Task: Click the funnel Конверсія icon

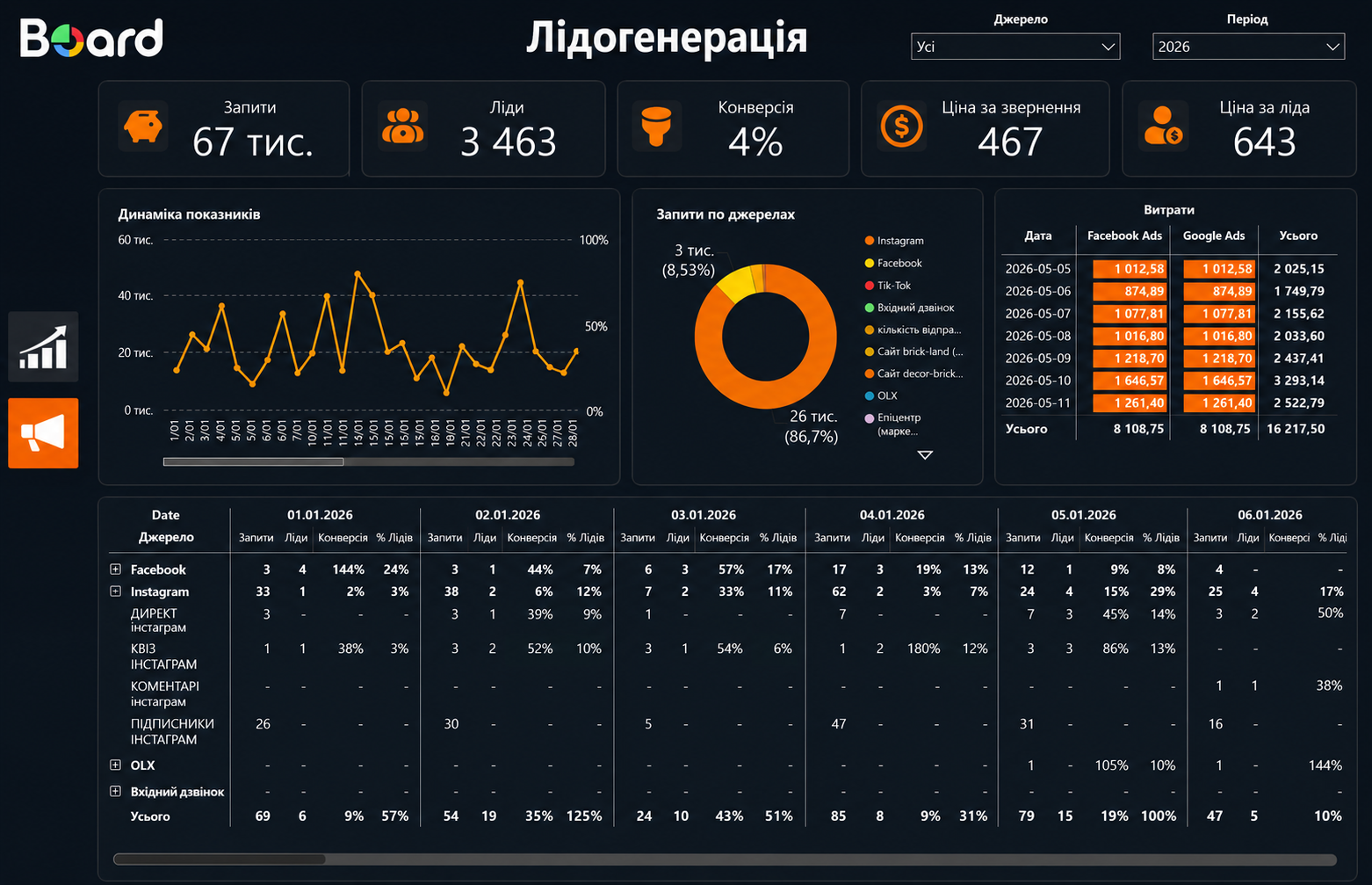Action: click(656, 127)
